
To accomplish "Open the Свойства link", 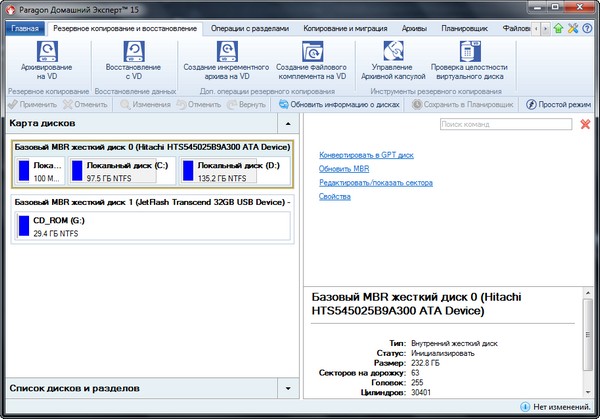I will 335,196.
